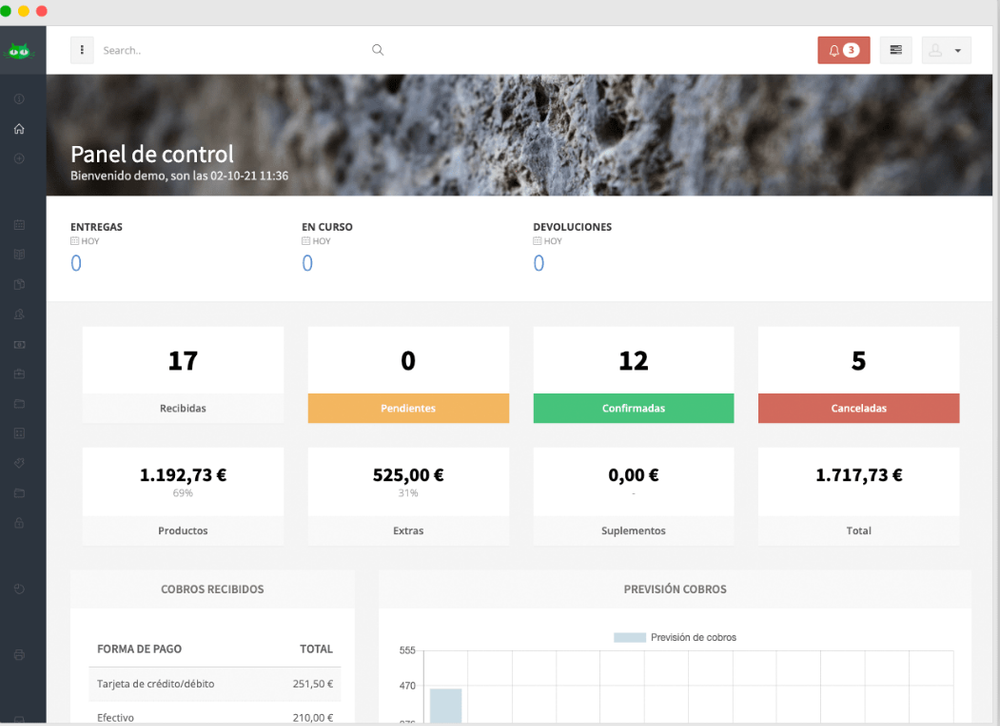
Task: Go to the dashboard via the home icon
Action: pos(19,128)
